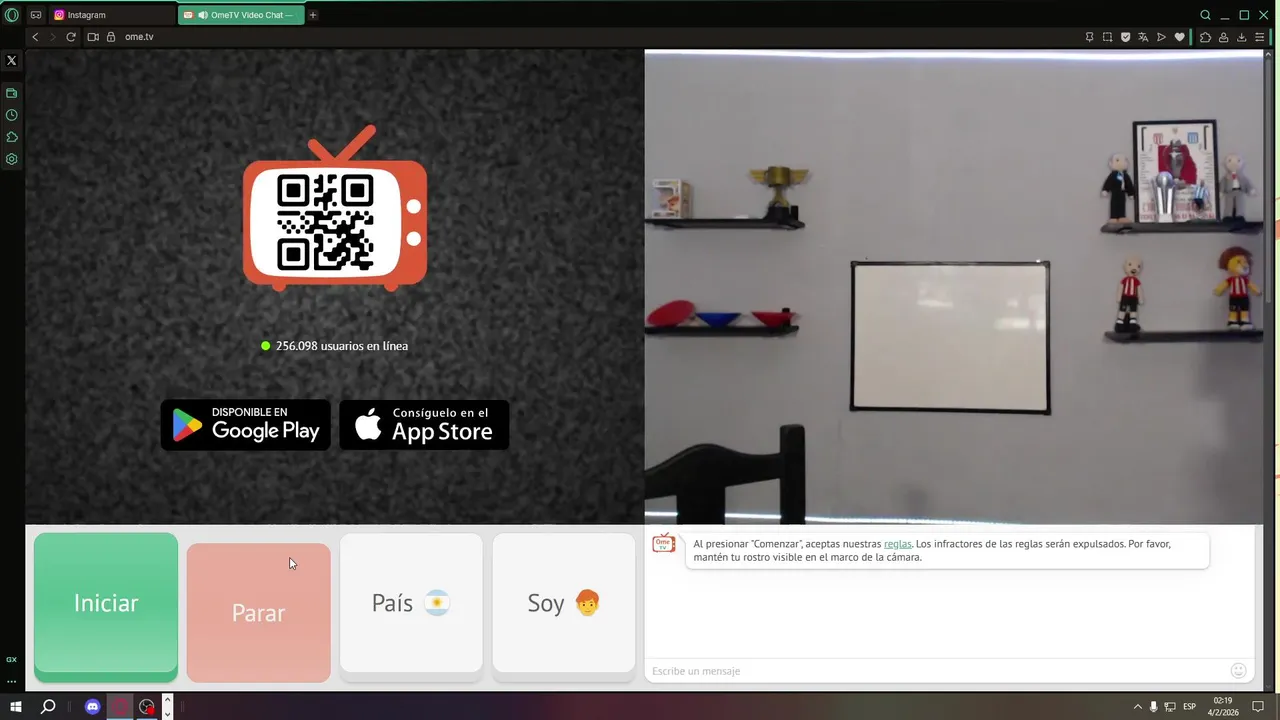Switch to the OmeTV Video Chat tab
The image size is (1280, 720).
(x=241, y=15)
